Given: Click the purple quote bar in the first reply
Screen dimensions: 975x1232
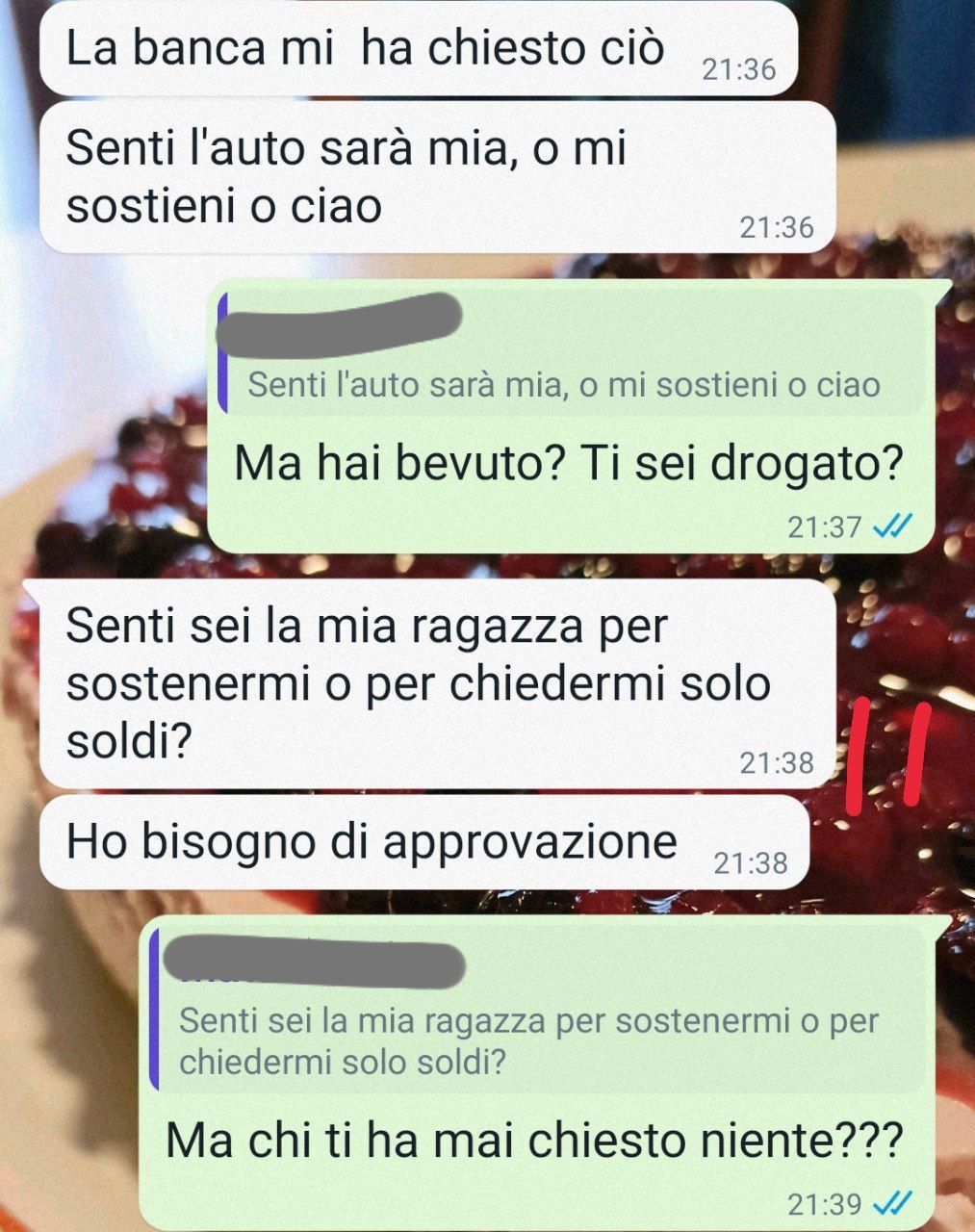Looking at the screenshot, I should point(222,353).
